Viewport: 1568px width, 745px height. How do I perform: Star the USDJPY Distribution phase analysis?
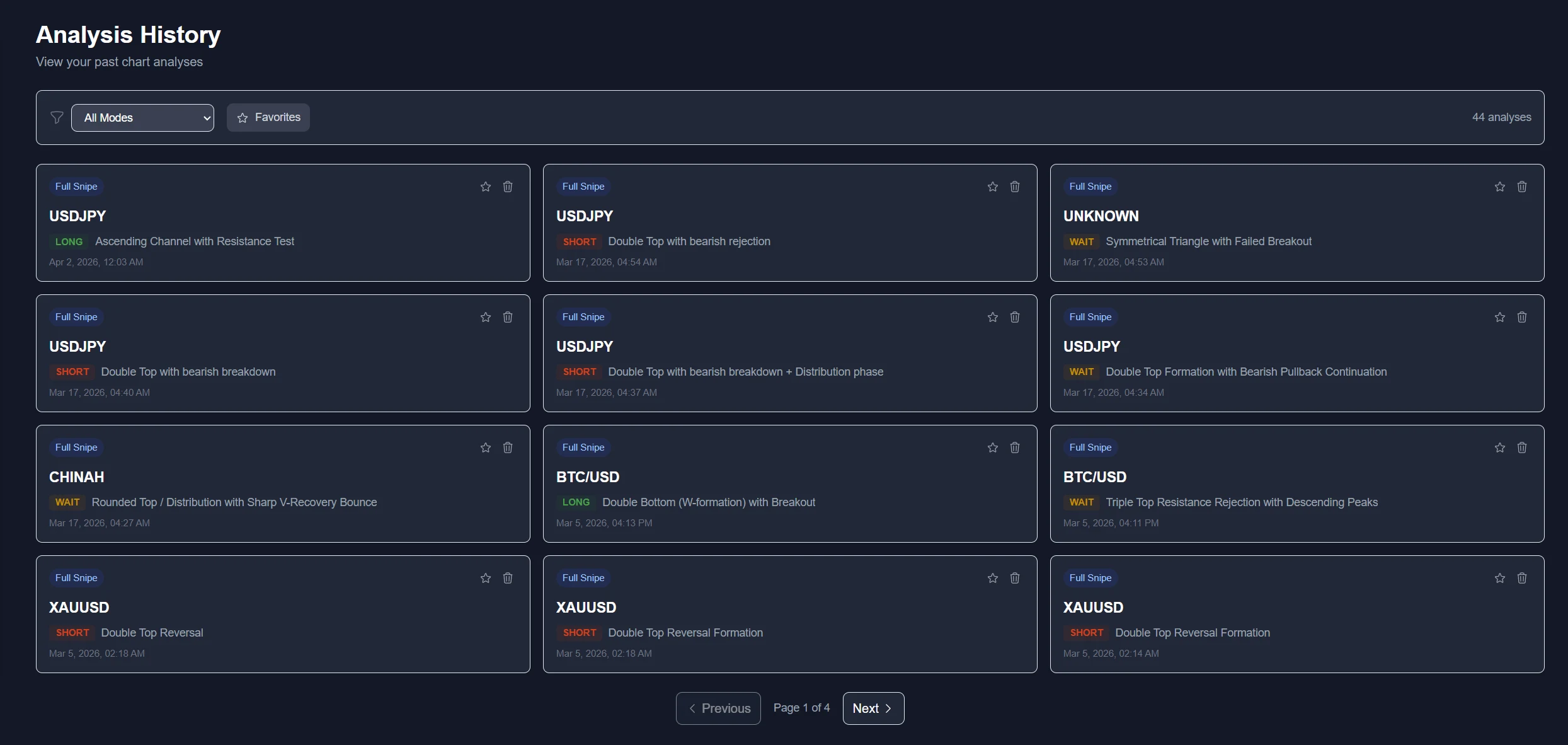993,317
